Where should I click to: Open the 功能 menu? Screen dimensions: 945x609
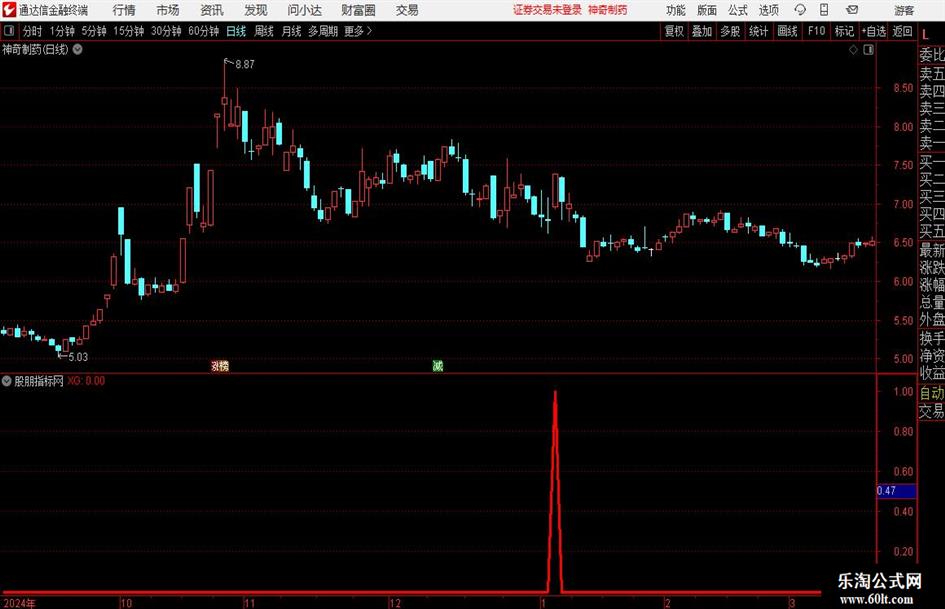[x=676, y=10]
